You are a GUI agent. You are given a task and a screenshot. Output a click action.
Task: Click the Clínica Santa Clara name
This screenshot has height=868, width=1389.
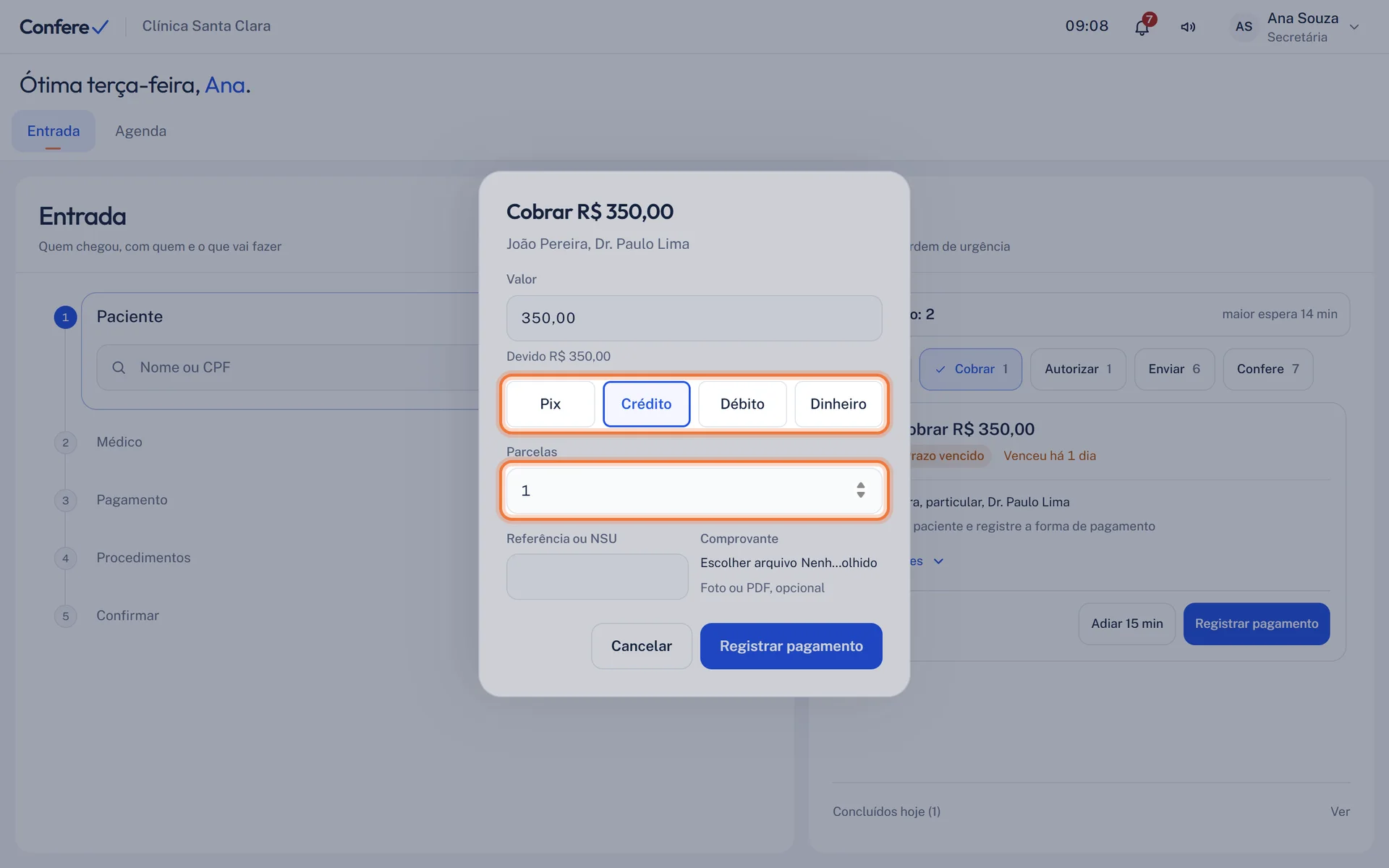tap(206, 26)
